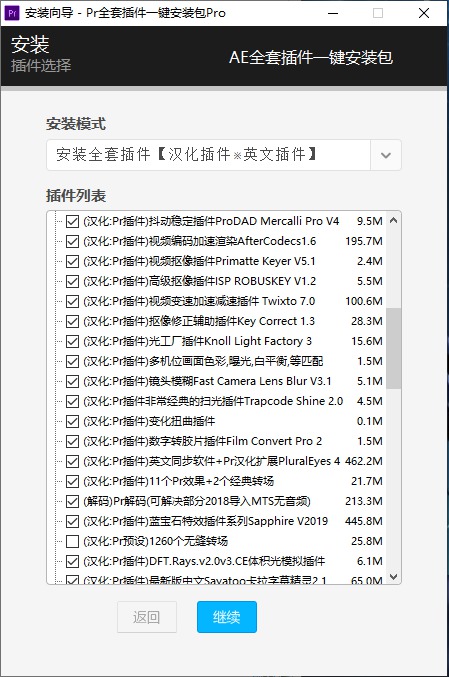The height and width of the screenshot is (677, 449).
Task: Uncheck AfterCodecs1.6 plugin checkbox
Action: point(72,241)
